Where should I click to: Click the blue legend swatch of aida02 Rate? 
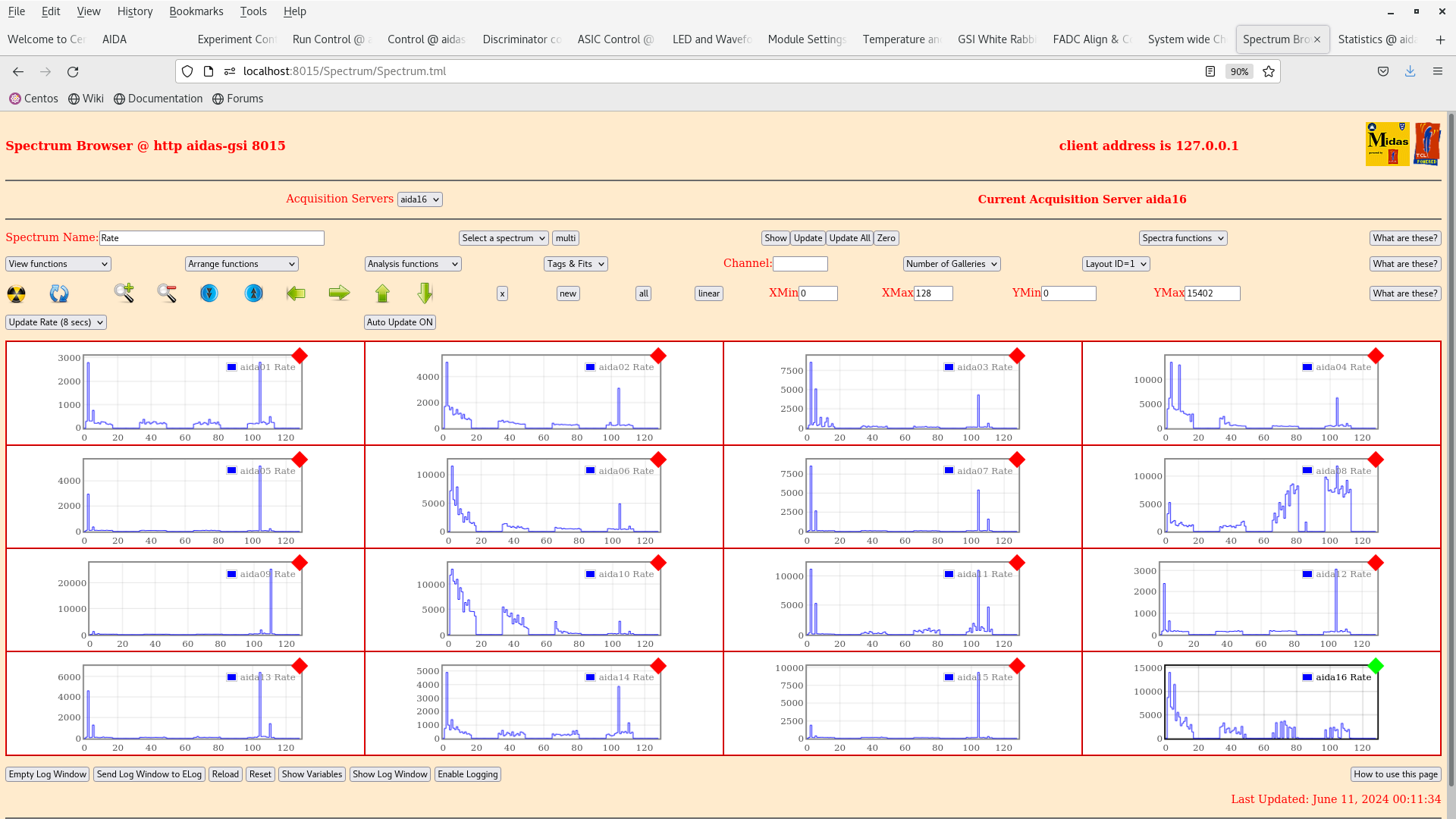(590, 367)
